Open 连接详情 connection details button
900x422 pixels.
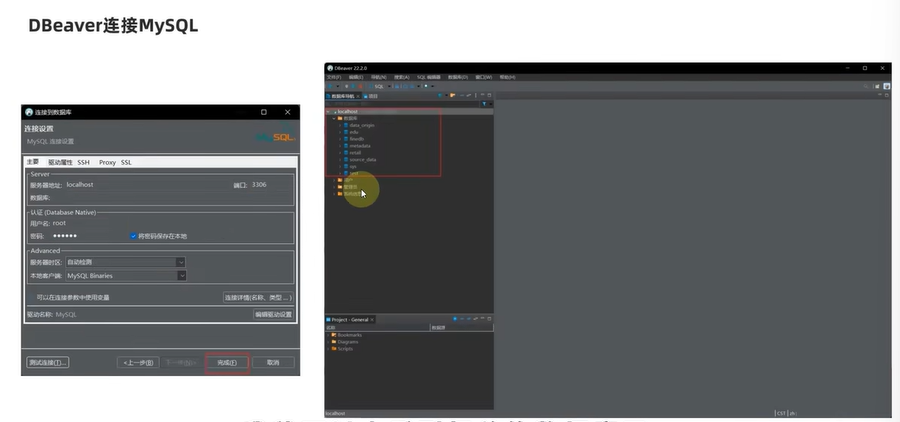click(258, 297)
